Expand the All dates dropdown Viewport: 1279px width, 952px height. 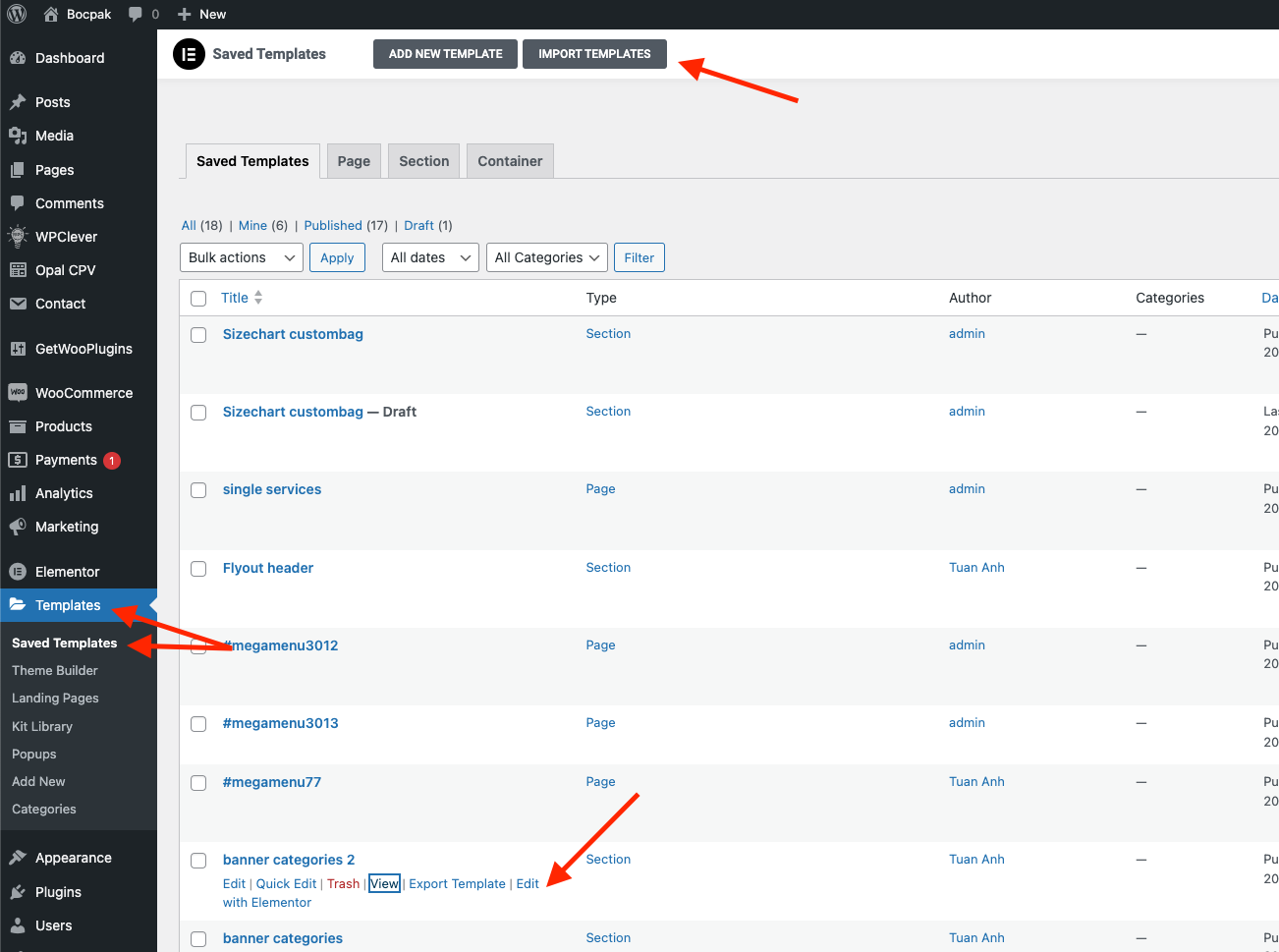(430, 257)
